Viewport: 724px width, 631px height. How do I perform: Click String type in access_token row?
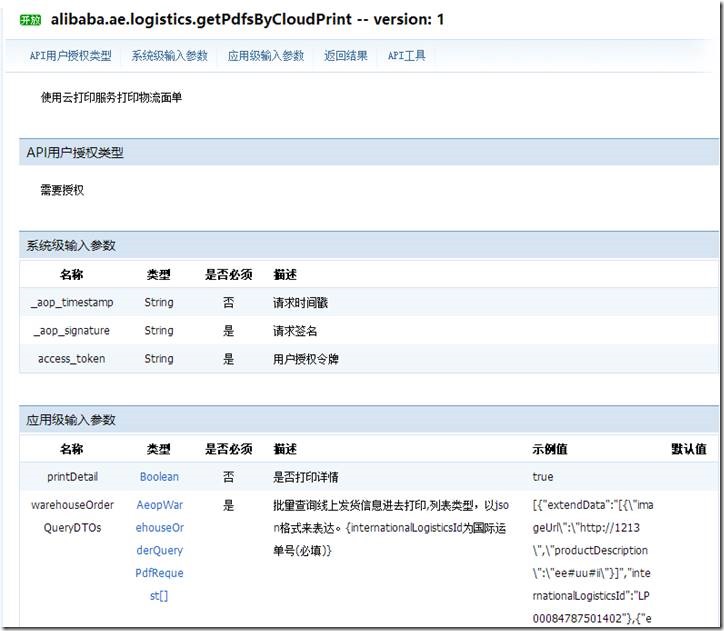click(159, 359)
